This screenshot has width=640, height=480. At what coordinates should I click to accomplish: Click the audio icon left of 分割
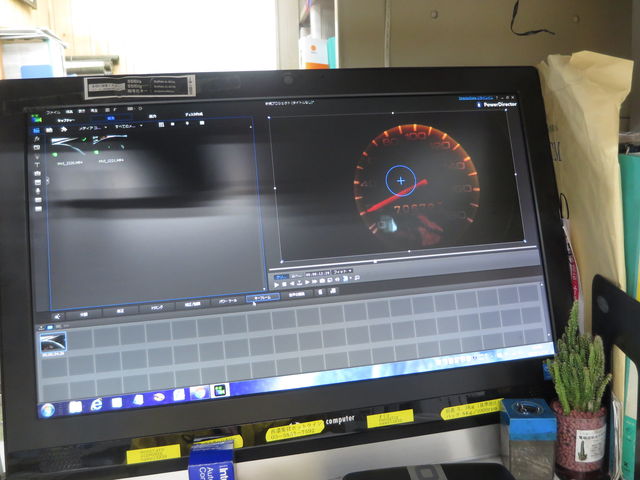(x=58, y=316)
